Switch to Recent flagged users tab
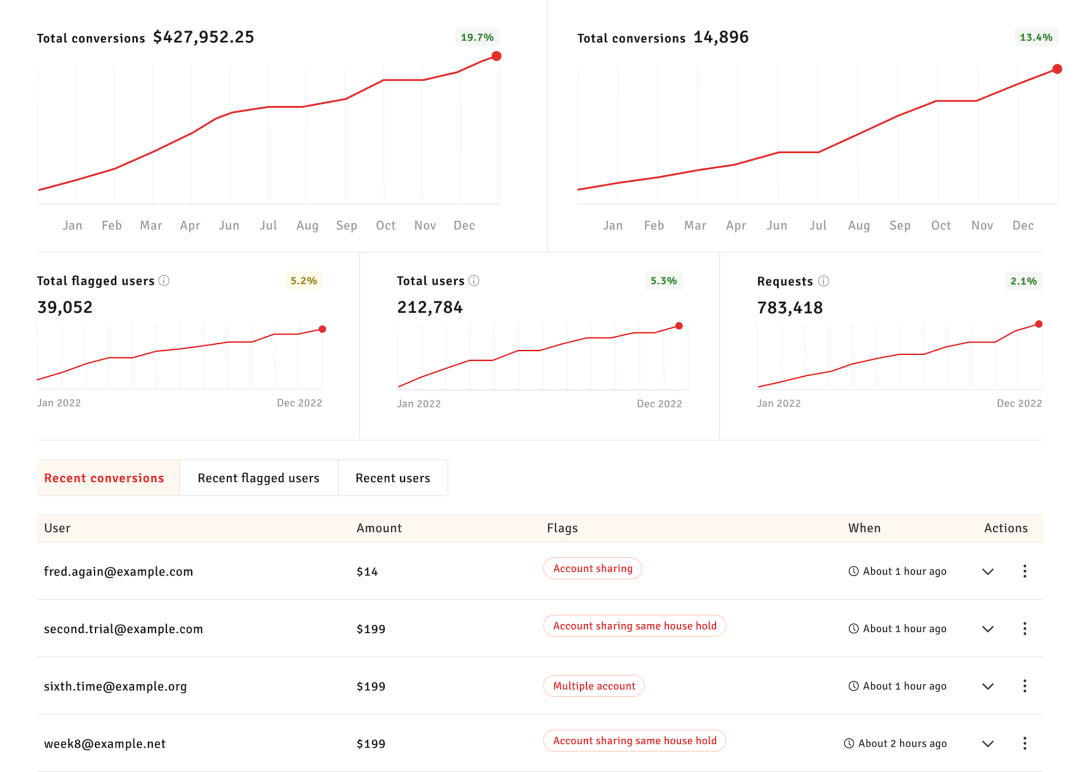Screen dimensions: 1080x772 coord(258,478)
